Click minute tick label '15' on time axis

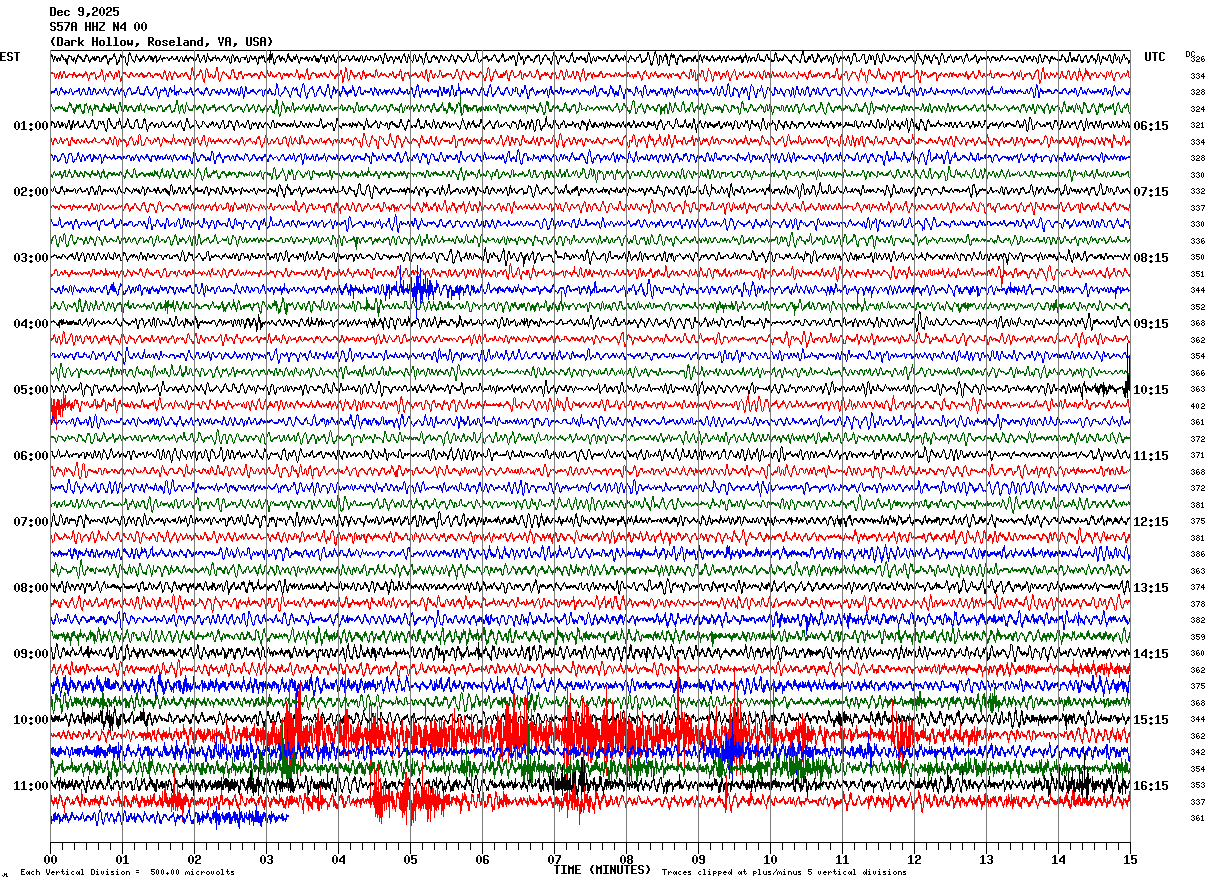1130,860
